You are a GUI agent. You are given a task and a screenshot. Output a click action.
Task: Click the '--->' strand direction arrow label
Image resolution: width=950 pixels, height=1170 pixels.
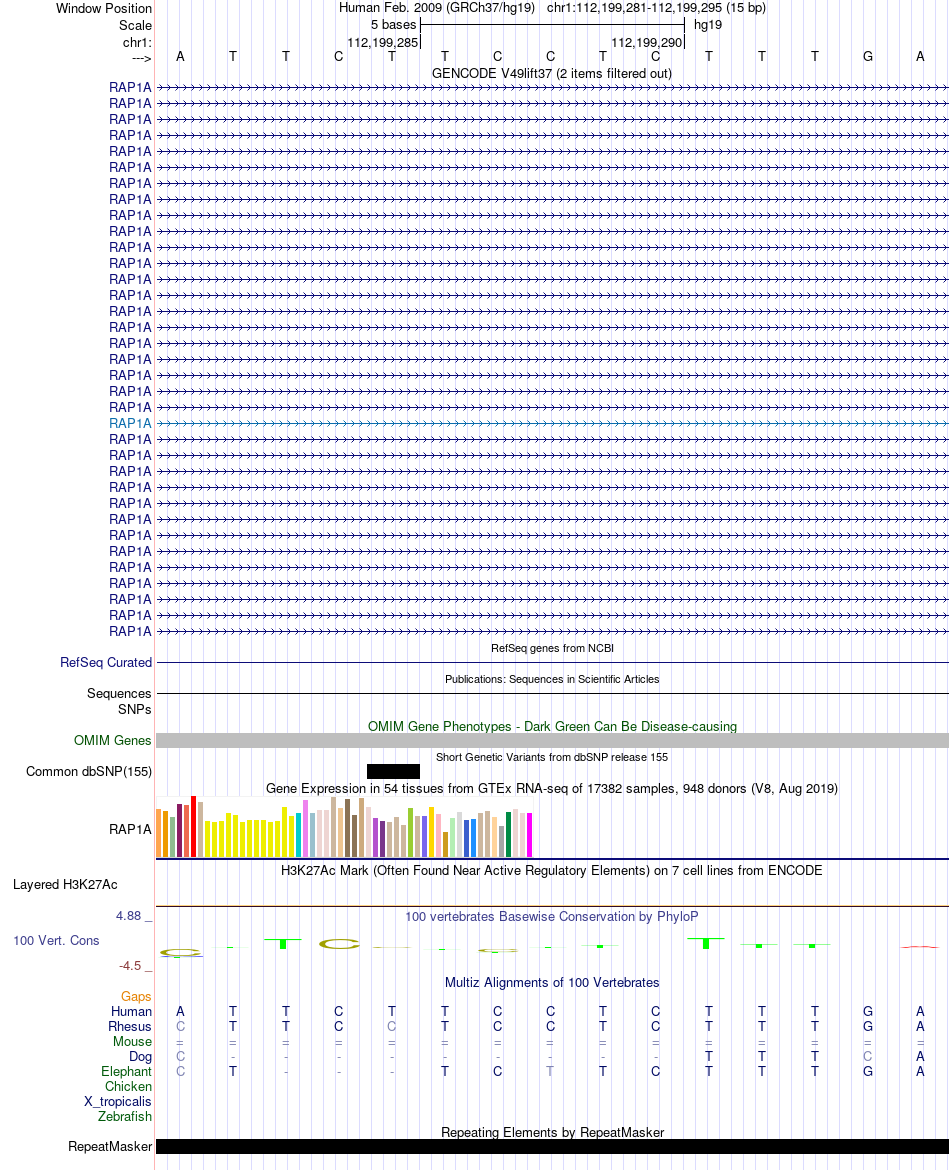coord(141,58)
